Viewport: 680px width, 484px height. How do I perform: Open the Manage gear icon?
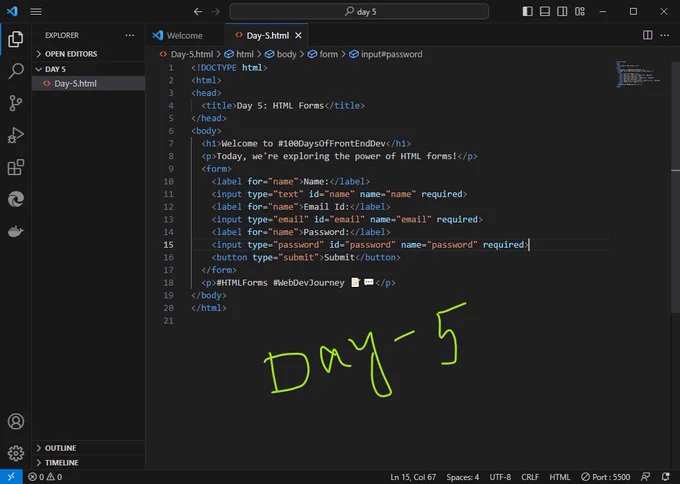coord(16,453)
